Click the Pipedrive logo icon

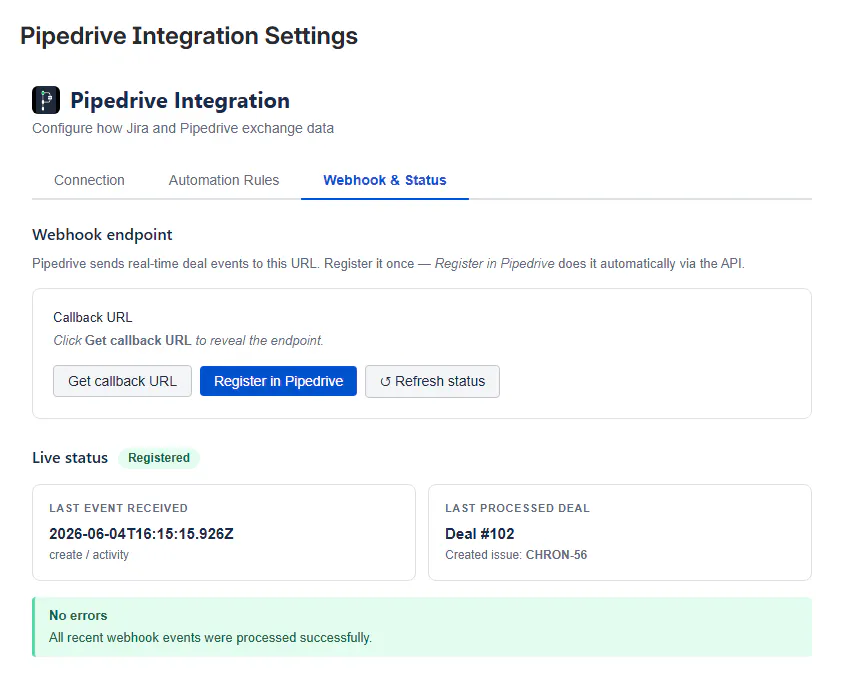tap(46, 100)
